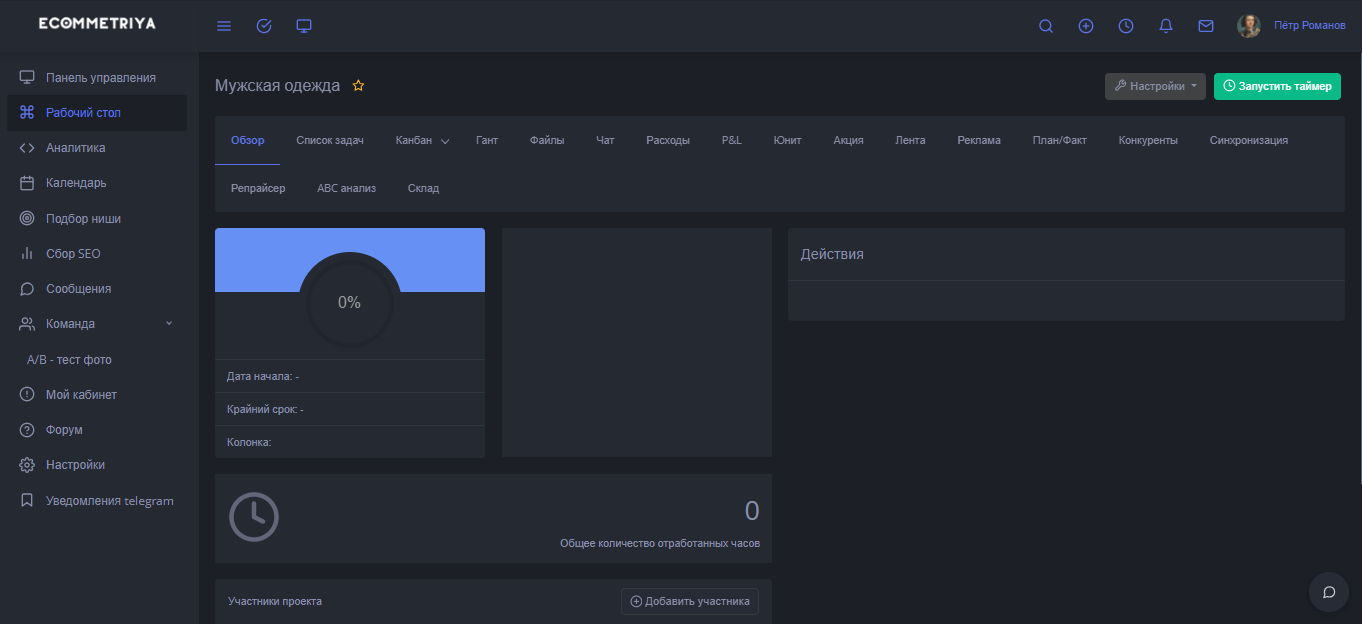Click the monitor icon in top bar
The width and height of the screenshot is (1362, 624).
click(304, 26)
